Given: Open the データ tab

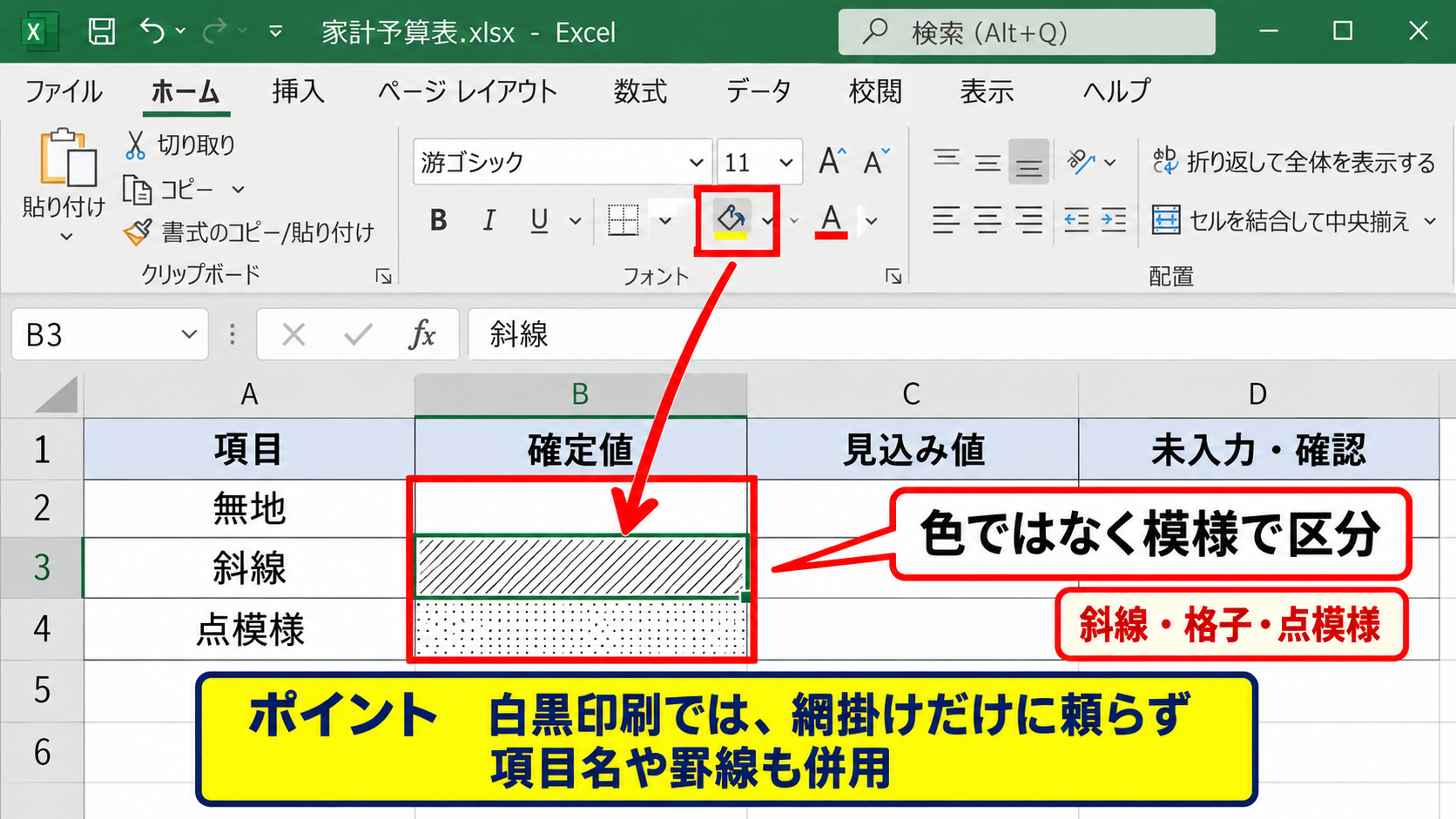Looking at the screenshot, I should (758, 91).
